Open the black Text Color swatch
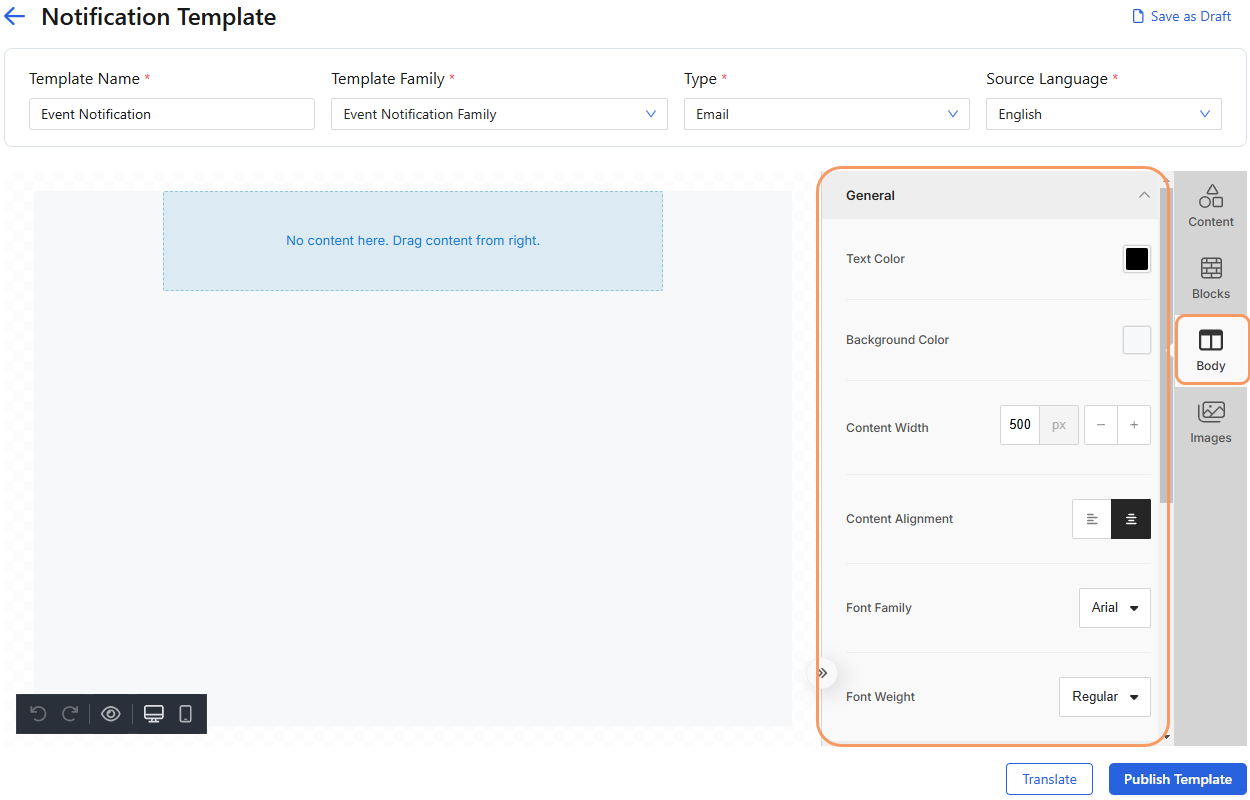1250x800 pixels. pyautogui.click(x=1136, y=259)
